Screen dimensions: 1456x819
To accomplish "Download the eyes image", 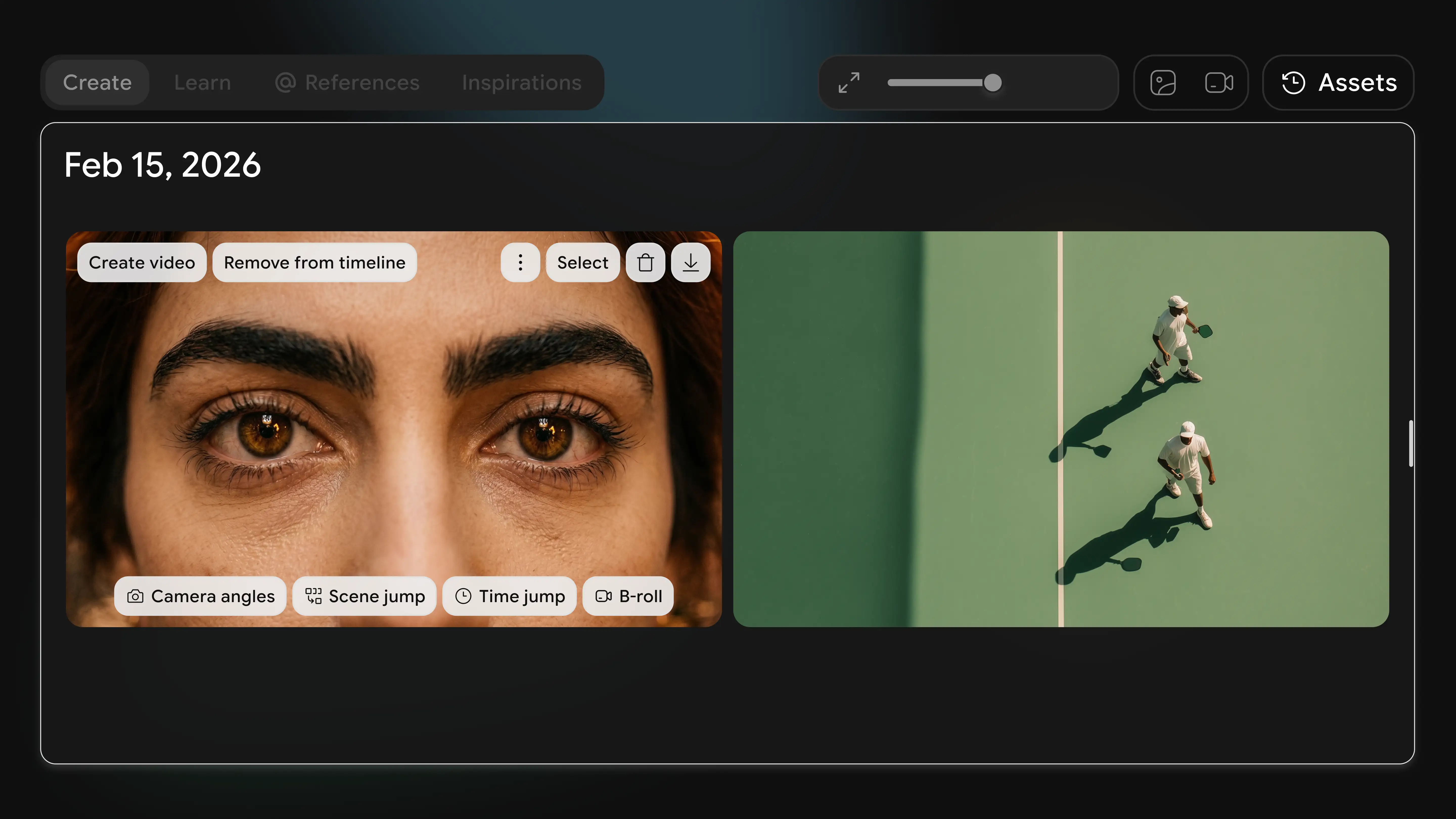I will (x=691, y=262).
